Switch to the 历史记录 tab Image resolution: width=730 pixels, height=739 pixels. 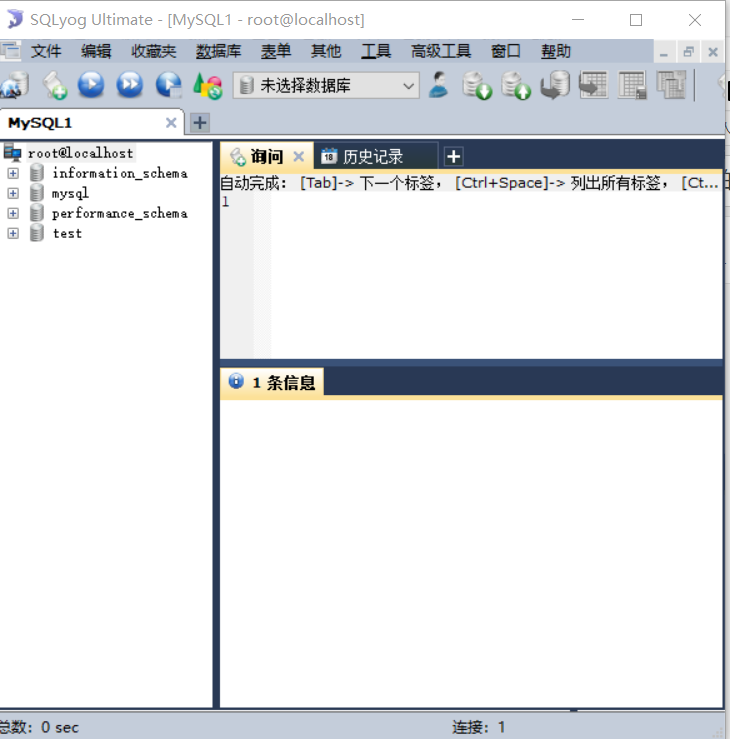[376, 156]
